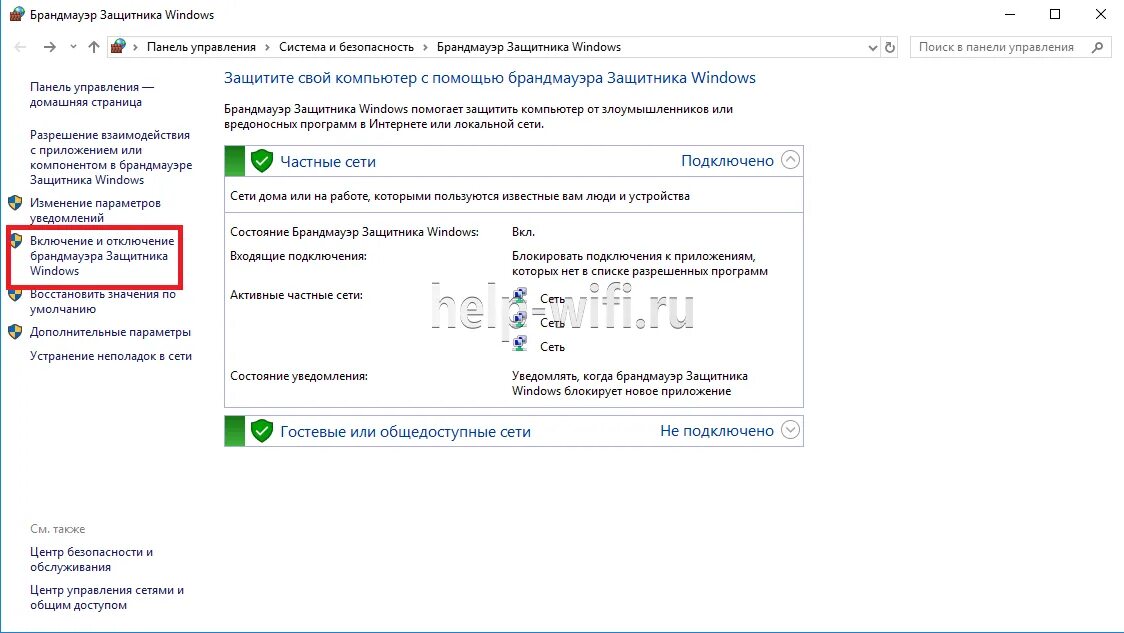
Task: Click the Частные сети header title
Action: [328, 162]
